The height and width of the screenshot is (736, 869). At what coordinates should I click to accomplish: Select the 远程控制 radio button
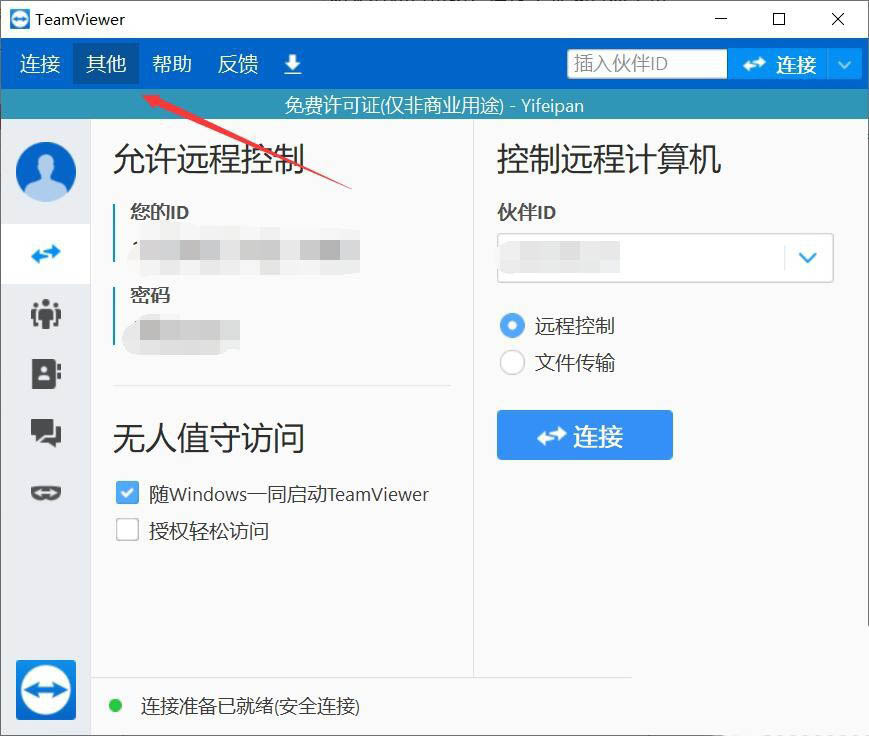click(512, 326)
